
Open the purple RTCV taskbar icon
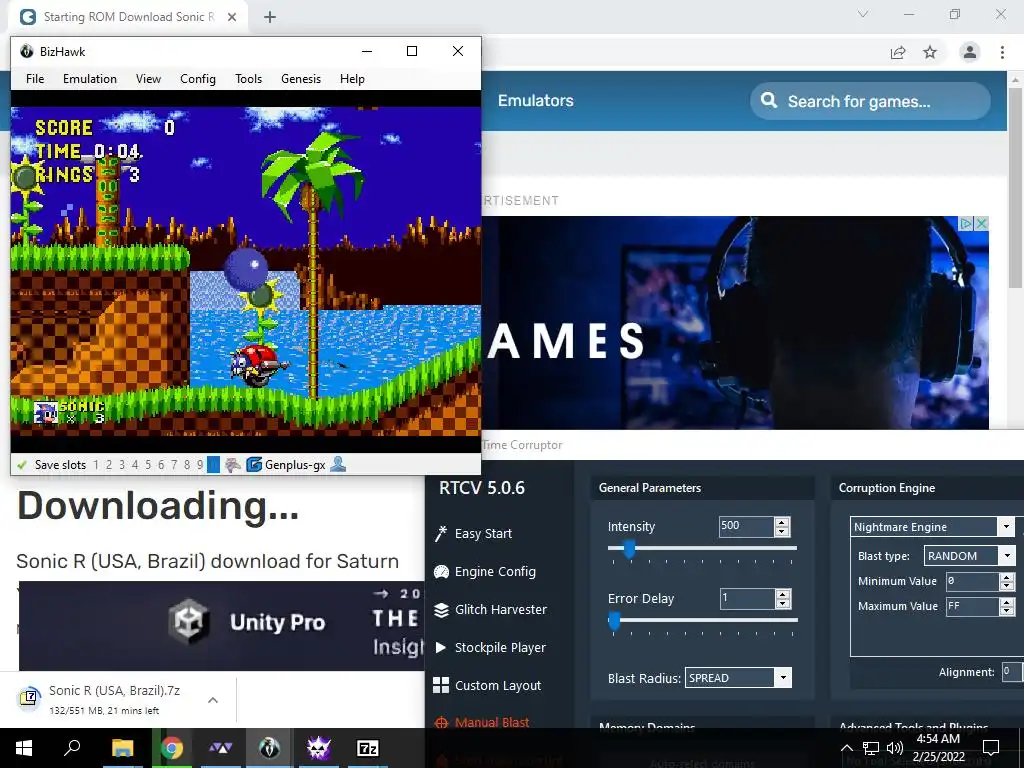pos(319,748)
